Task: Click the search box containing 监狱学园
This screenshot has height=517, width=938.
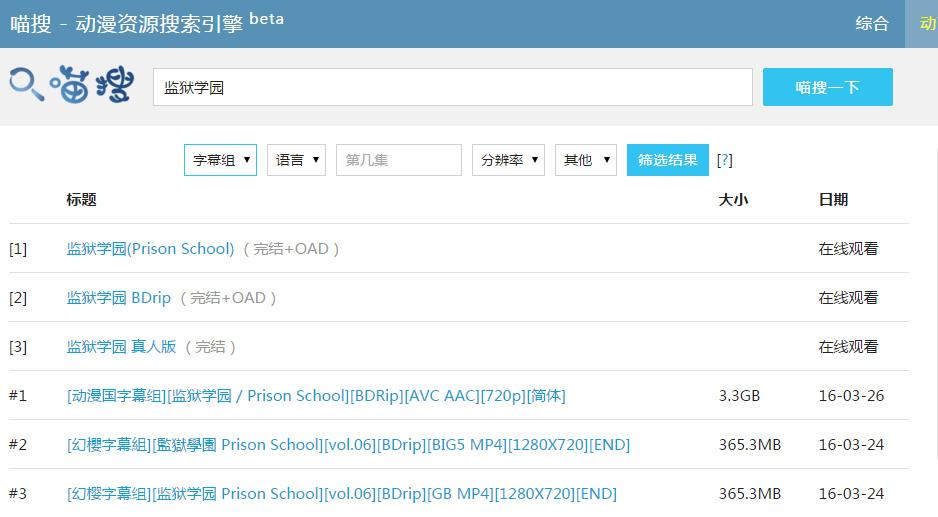Action: [x=452, y=87]
